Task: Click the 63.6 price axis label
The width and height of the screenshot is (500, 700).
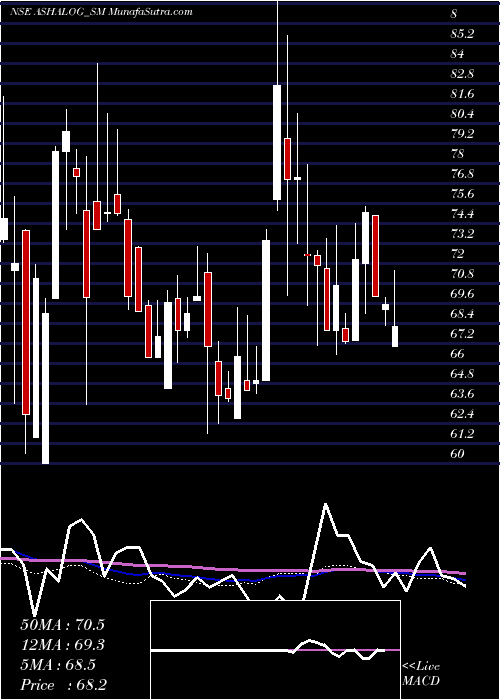Action: 462,394
